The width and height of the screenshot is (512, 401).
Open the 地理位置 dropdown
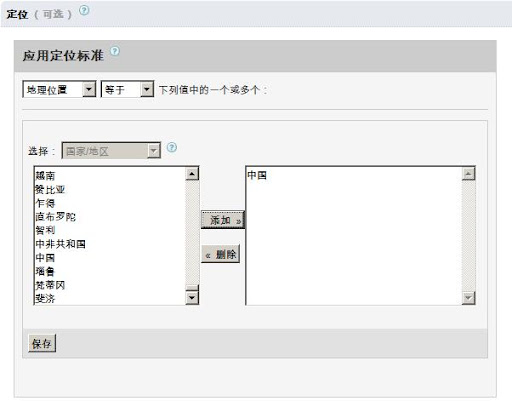click(59, 89)
